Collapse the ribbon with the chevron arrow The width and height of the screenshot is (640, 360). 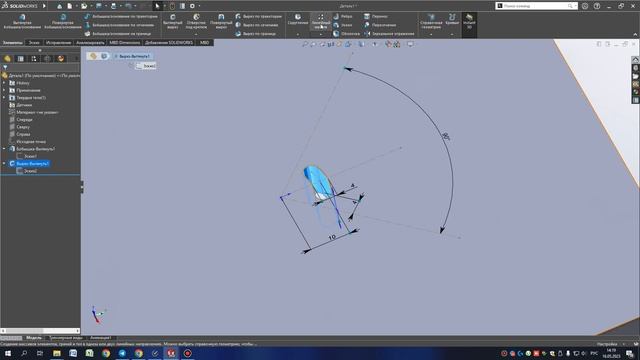click(x=635, y=34)
